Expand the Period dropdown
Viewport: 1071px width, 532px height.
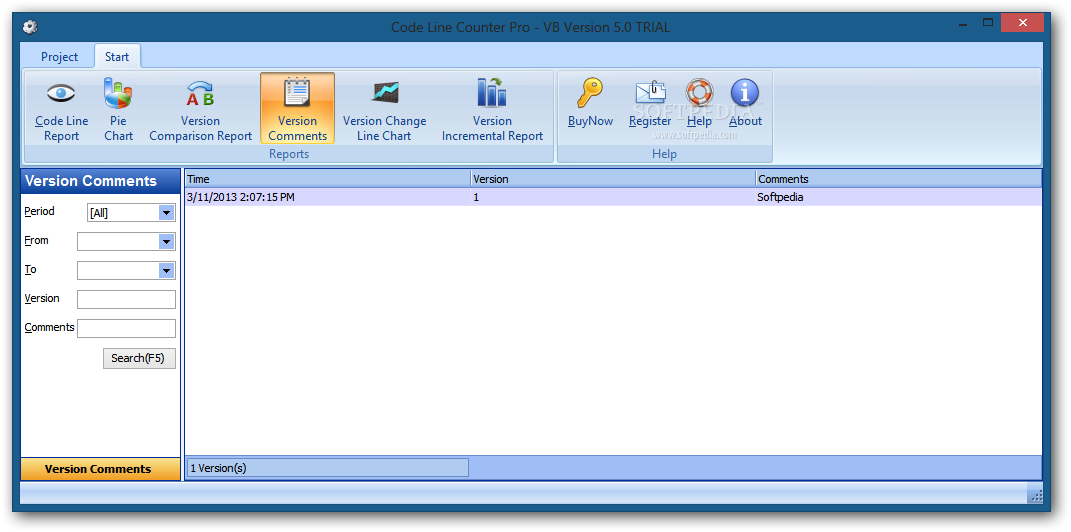(x=166, y=213)
